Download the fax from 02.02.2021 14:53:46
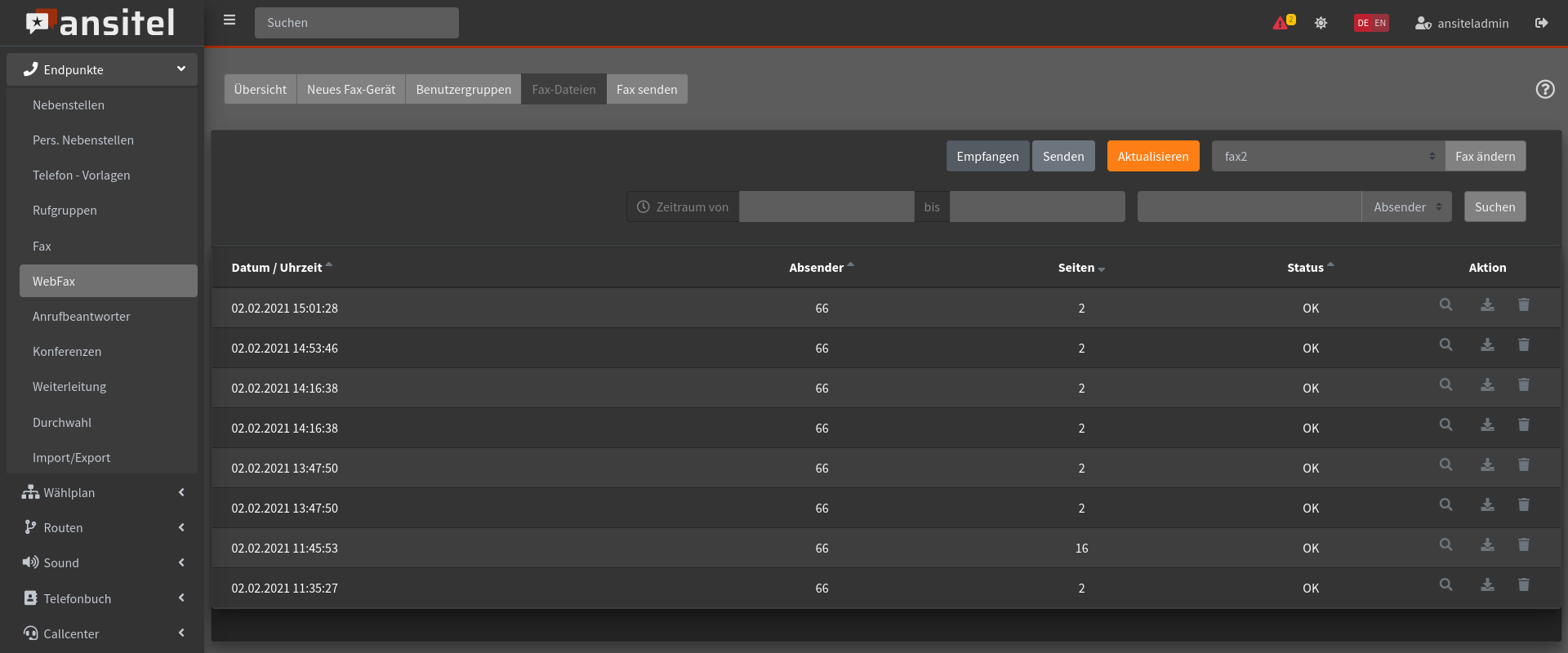The width and height of the screenshot is (1568, 653). tap(1487, 345)
